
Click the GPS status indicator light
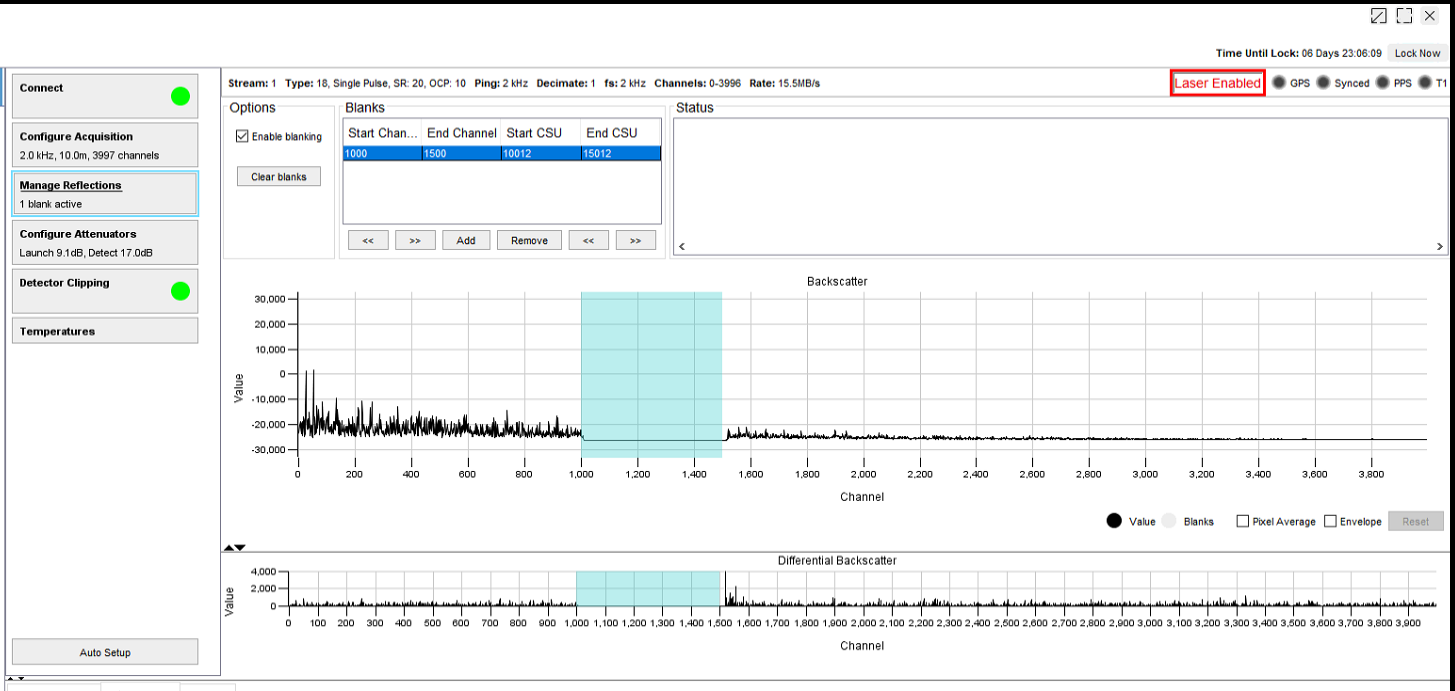pyautogui.click(x=1279, y=83)
